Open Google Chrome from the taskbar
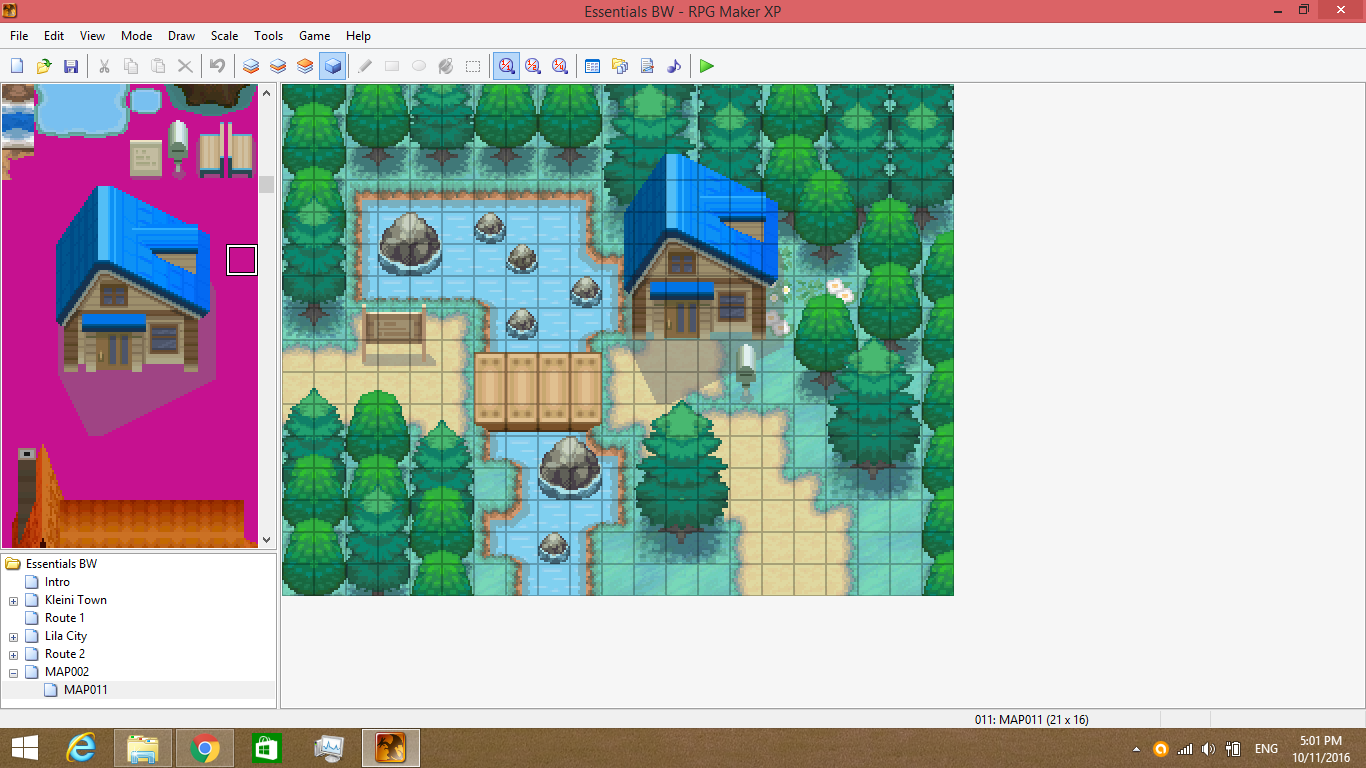Image resolution: width=1366 pixels, height=768 pixels. pos(205,748)
